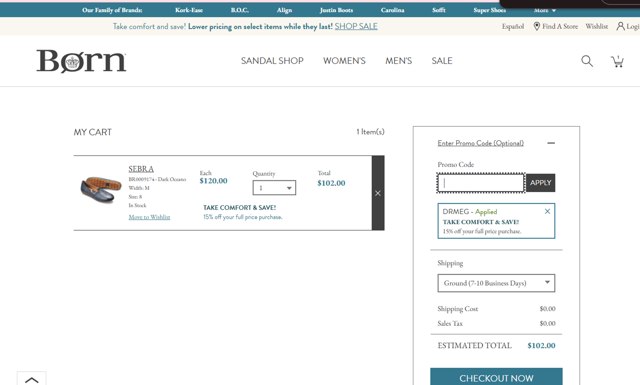640x385 pixels.
Task: Click the MY CART heading
Action: [x=93, y=132]
